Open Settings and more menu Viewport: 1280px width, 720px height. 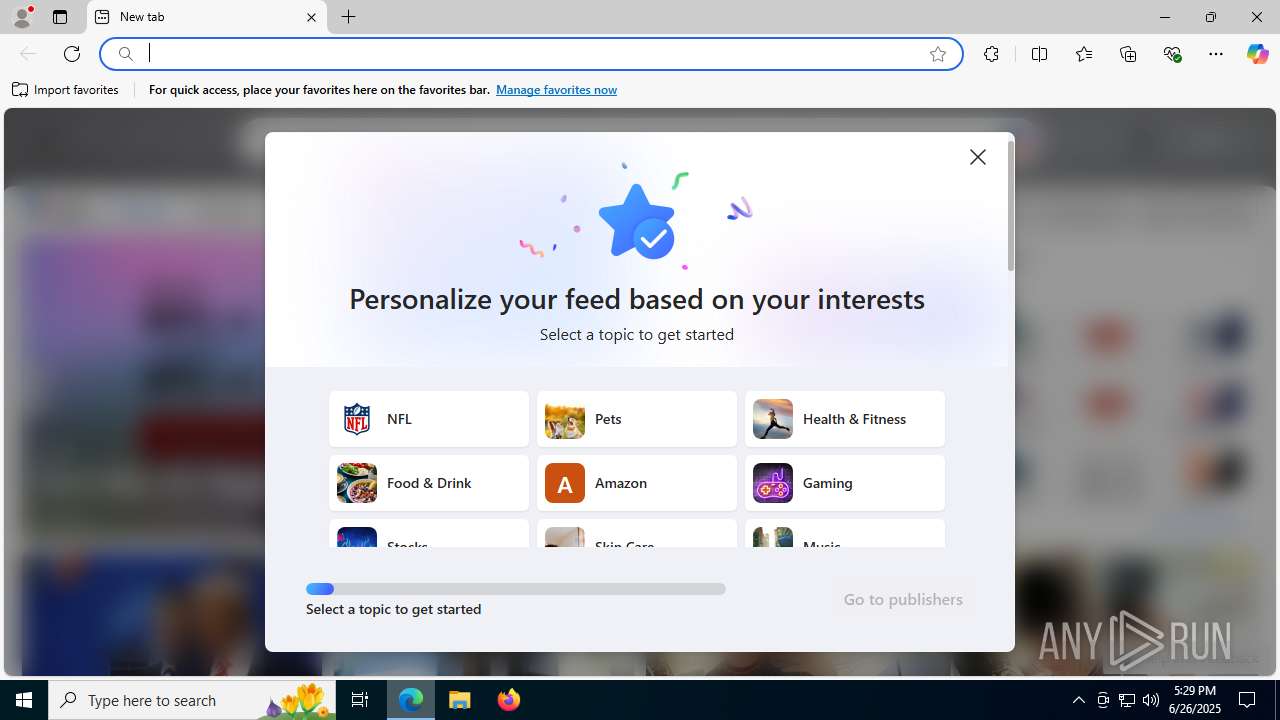1216,54
